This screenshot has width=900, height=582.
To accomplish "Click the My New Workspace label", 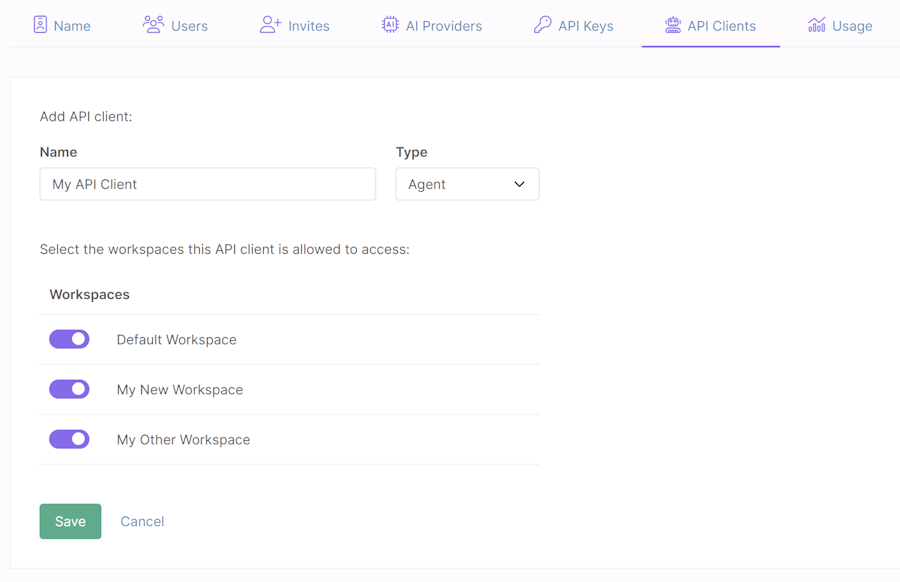I will click(x=180, y=390).
